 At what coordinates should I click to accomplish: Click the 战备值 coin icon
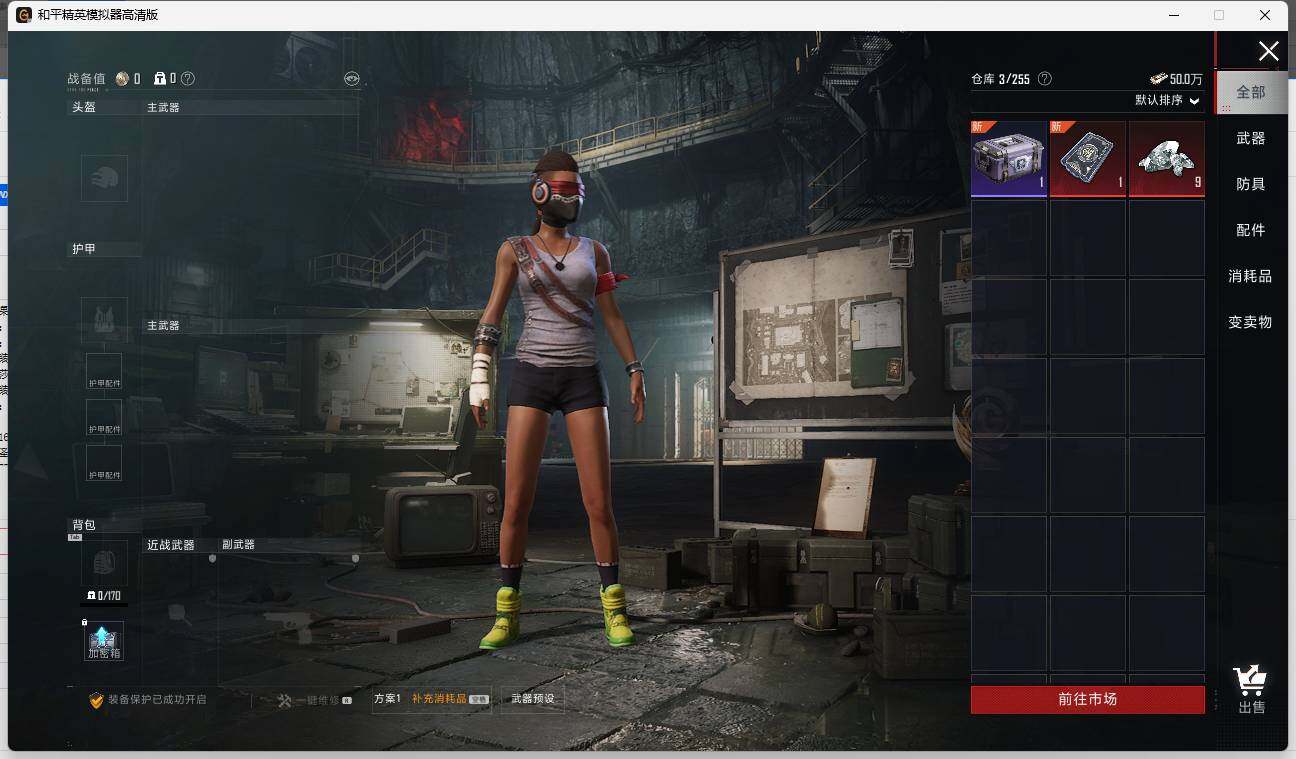point(122,78)
